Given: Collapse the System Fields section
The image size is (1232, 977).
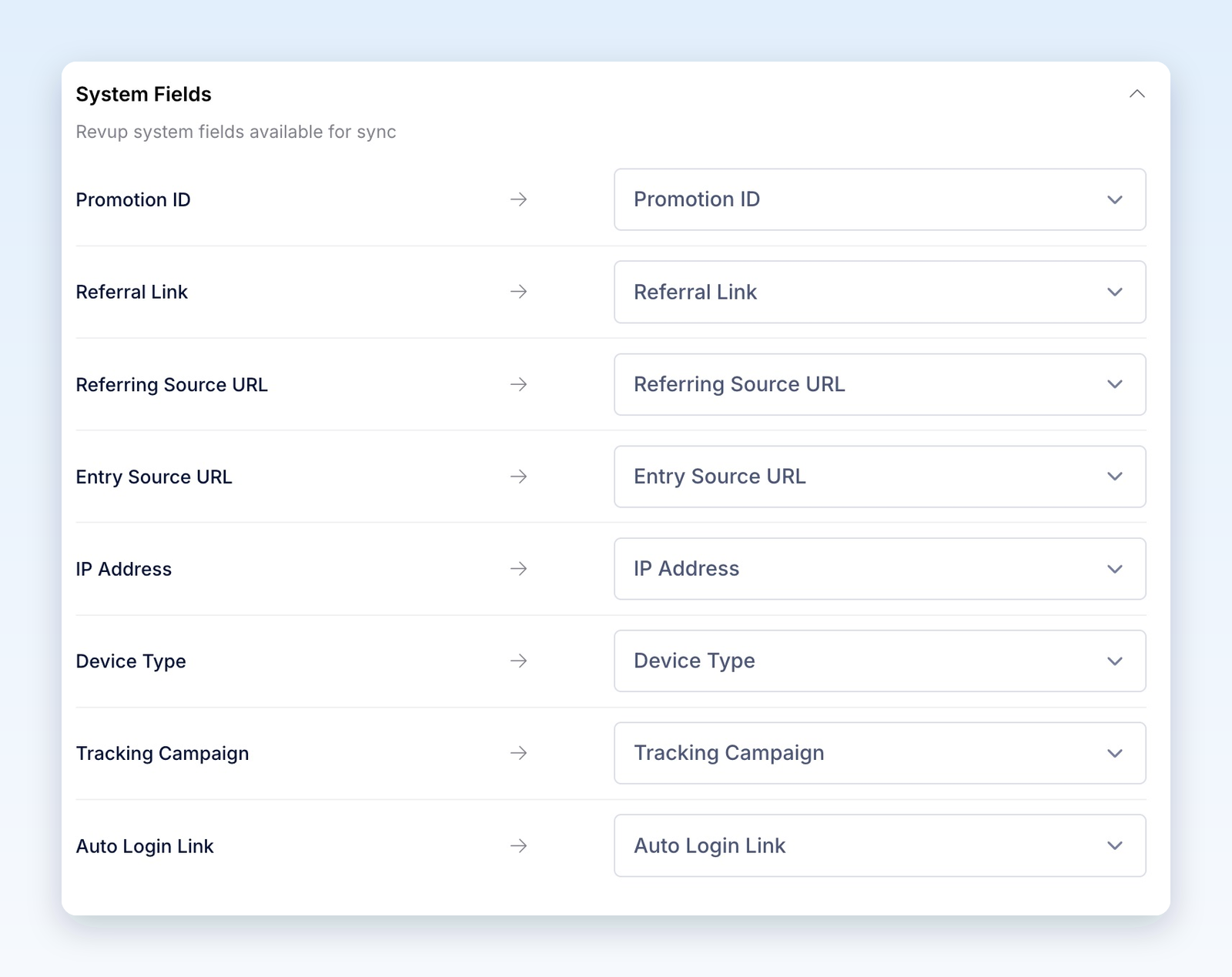Looking at the screenshot, I should (1137, 94).
